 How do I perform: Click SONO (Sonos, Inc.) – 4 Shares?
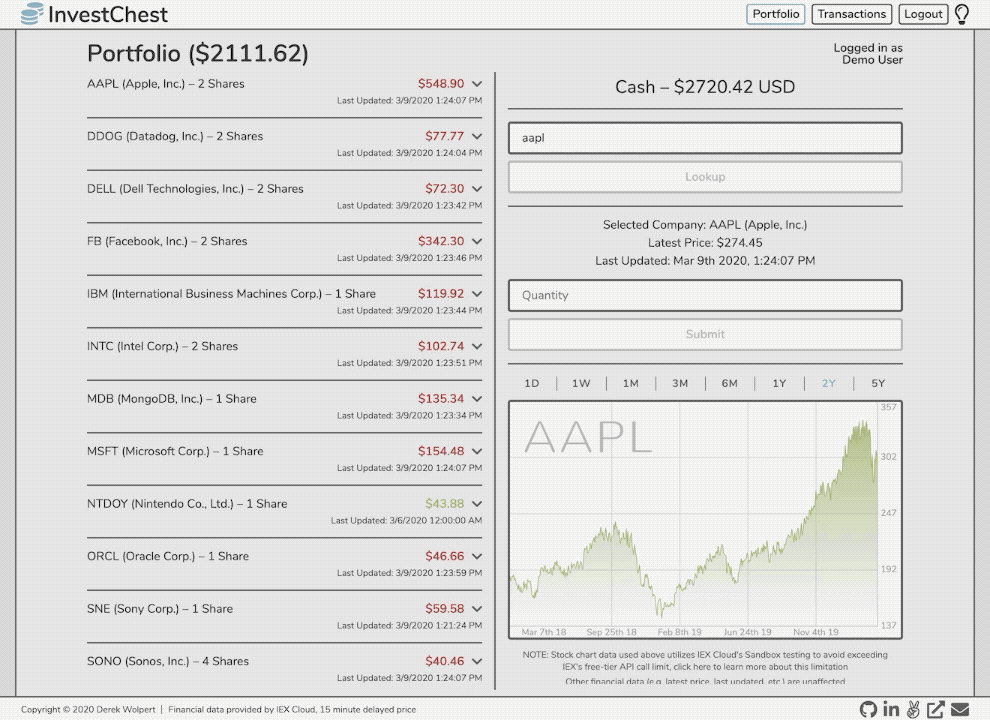point(168,661)
